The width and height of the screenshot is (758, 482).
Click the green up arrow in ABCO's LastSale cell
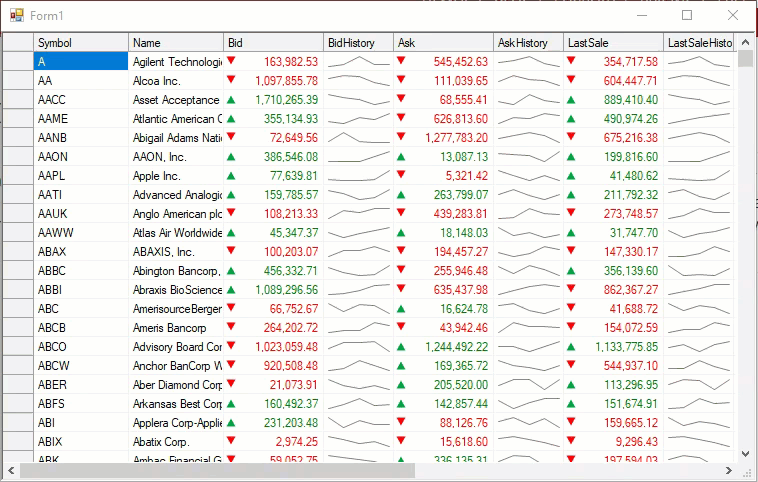pyautogui.click(x=571, y=346)
